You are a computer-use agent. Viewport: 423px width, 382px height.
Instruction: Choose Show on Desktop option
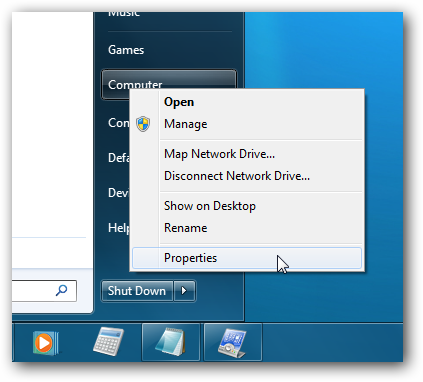[210, 206]
